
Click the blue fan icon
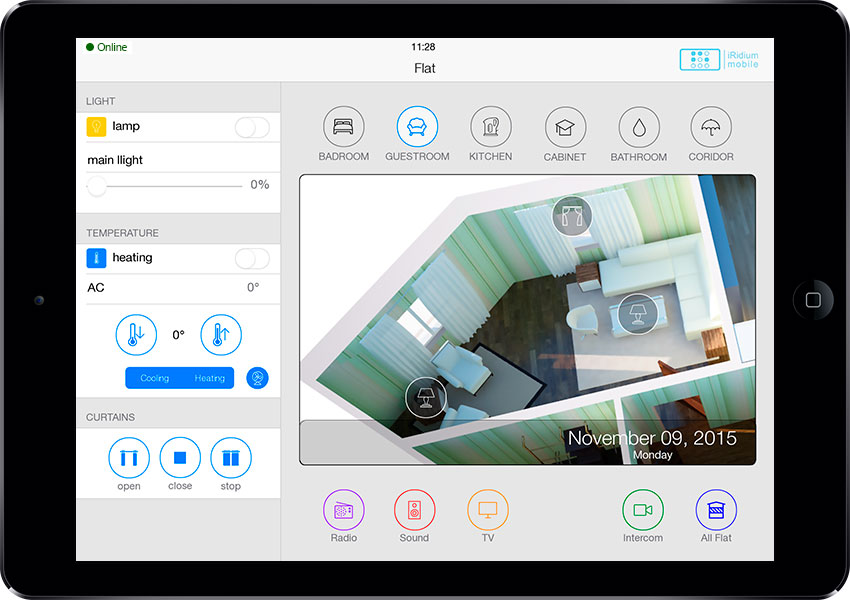pyautogui.click(x=257, y=378)
